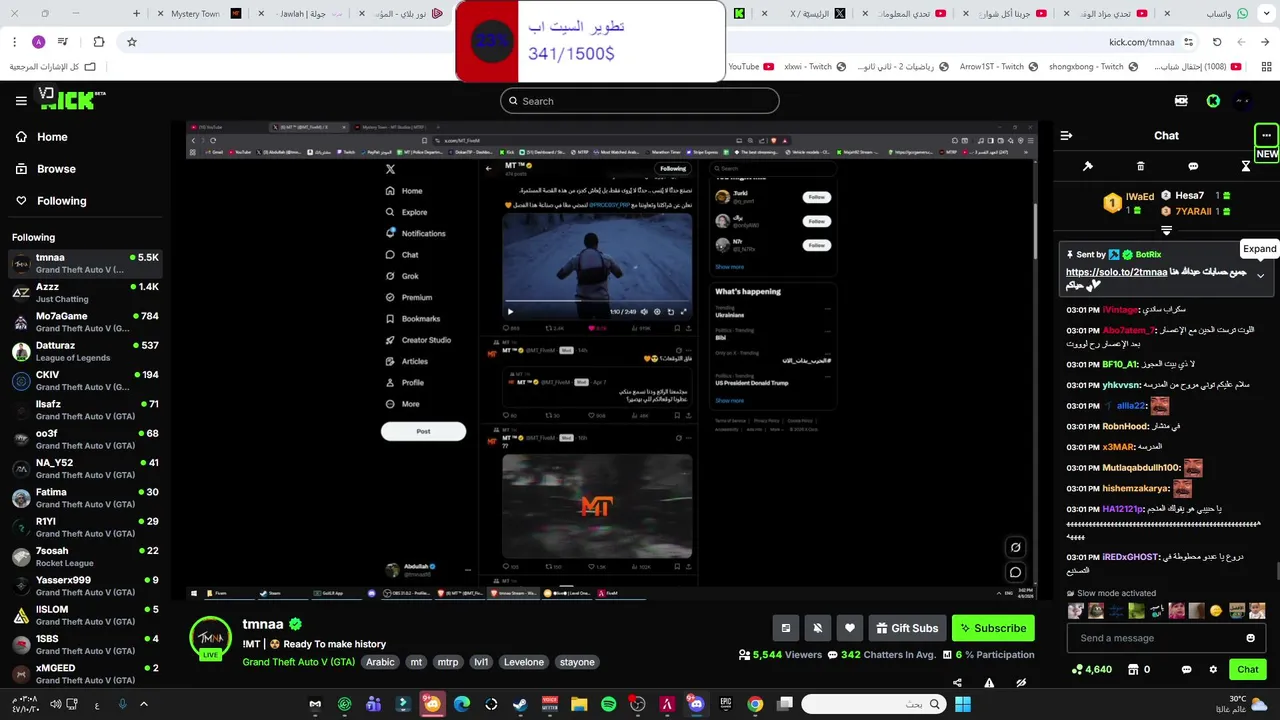Screen dimensions: 1280x720
Task: Click tmnaa streamer avatar with LIVE badge
Action: [211, 638]
